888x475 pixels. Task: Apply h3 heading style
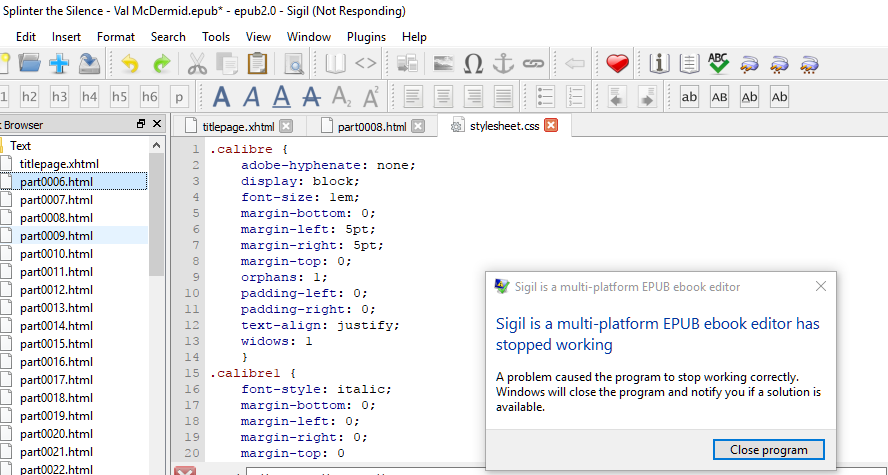click(x=59, y=97)
